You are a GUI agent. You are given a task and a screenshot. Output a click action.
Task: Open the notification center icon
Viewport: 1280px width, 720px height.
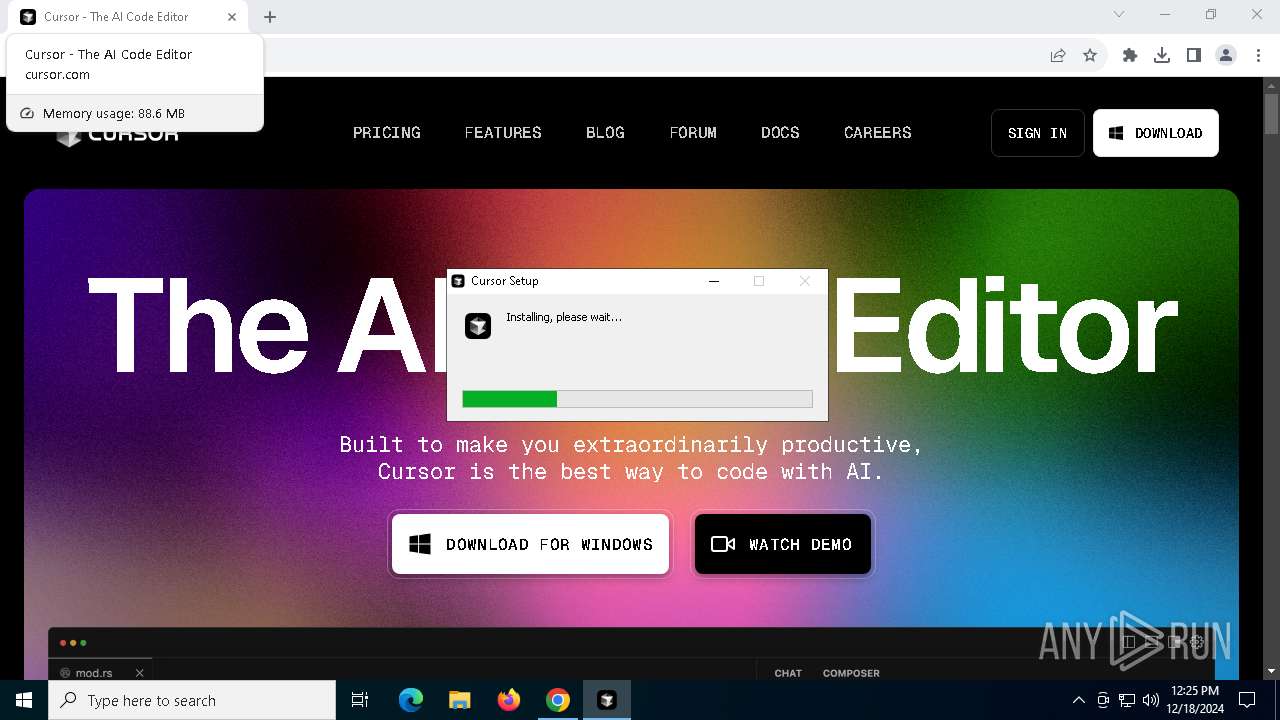click(1247, 700)
